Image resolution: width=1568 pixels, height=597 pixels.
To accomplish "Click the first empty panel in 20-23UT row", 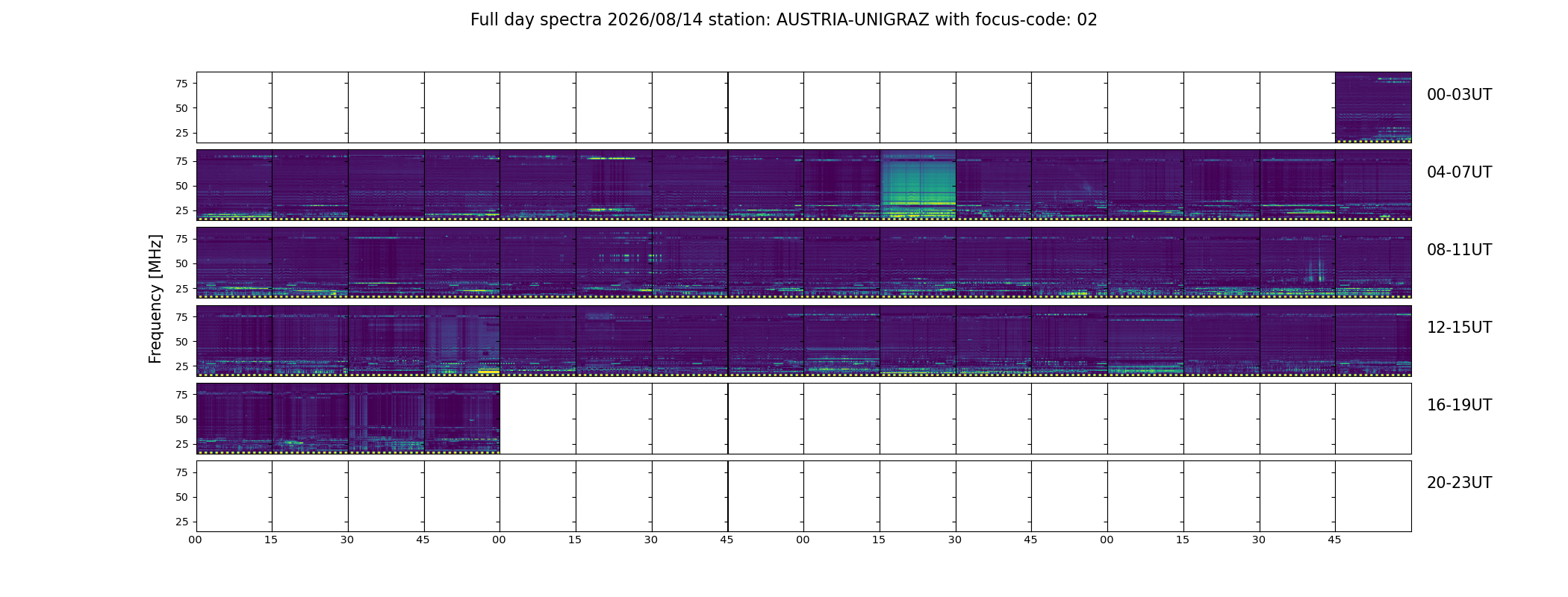I will click(x=234, y=496).
